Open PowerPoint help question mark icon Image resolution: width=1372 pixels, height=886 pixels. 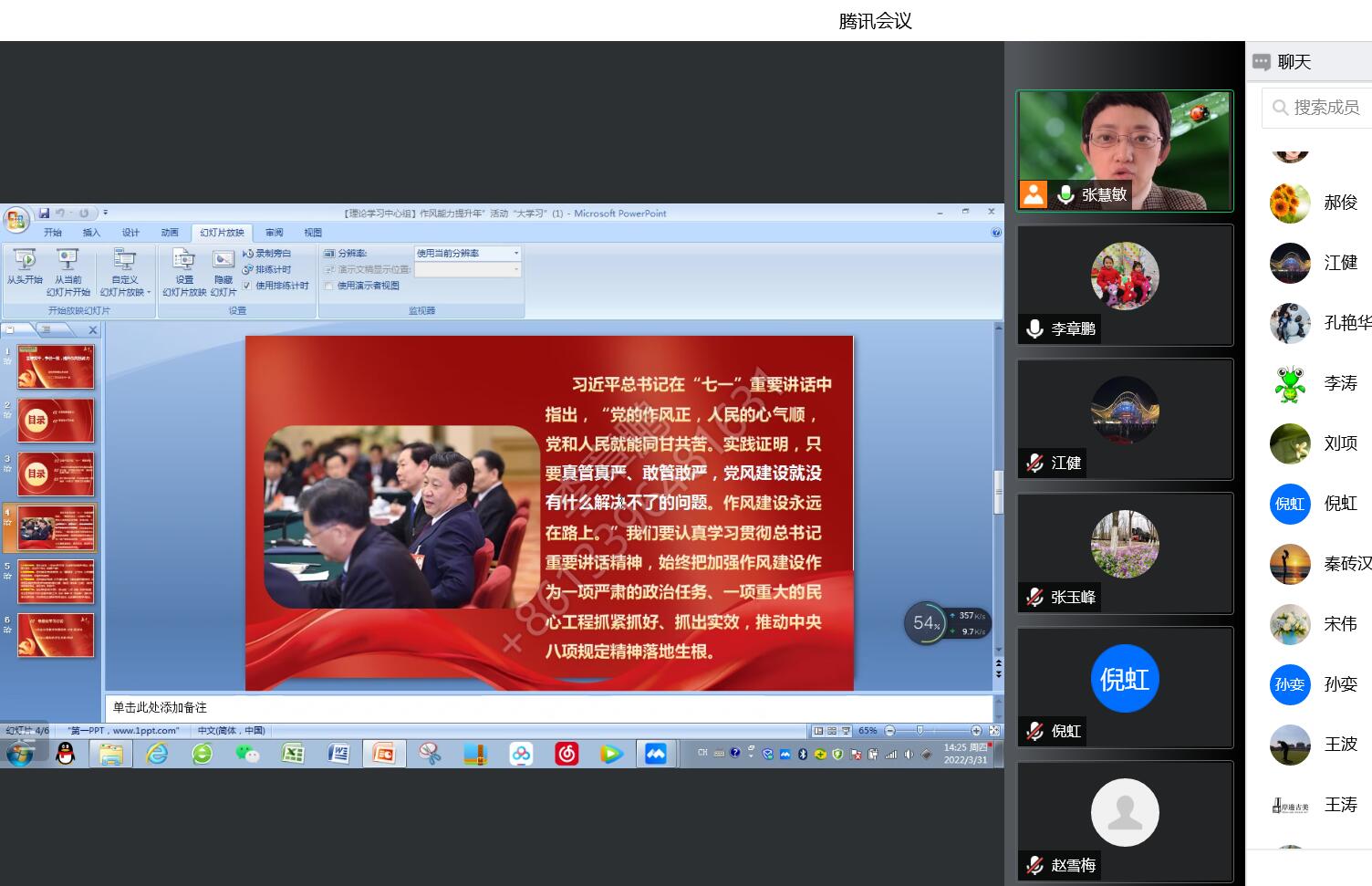[996, 233]
